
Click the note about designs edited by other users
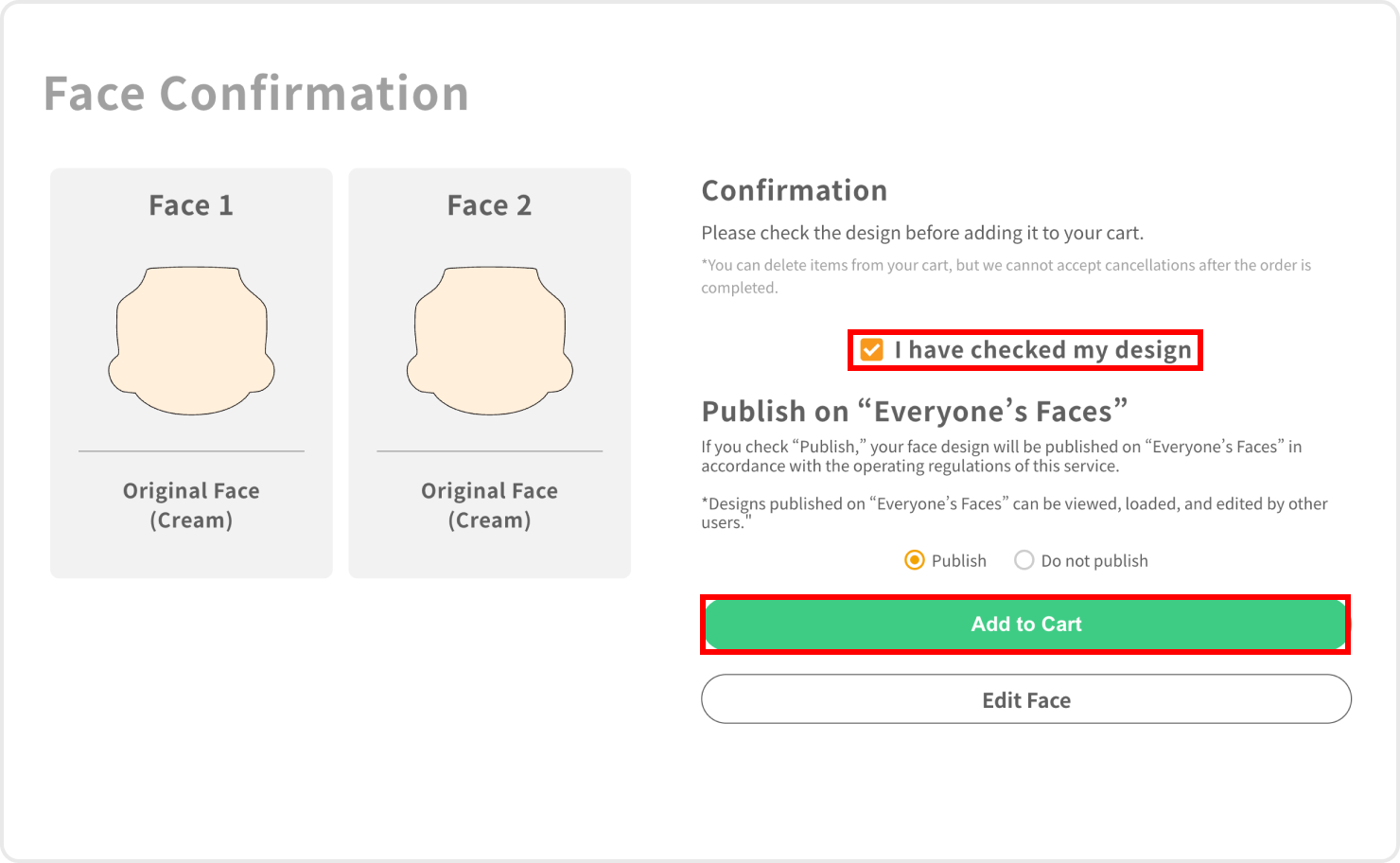[1013, 512]
